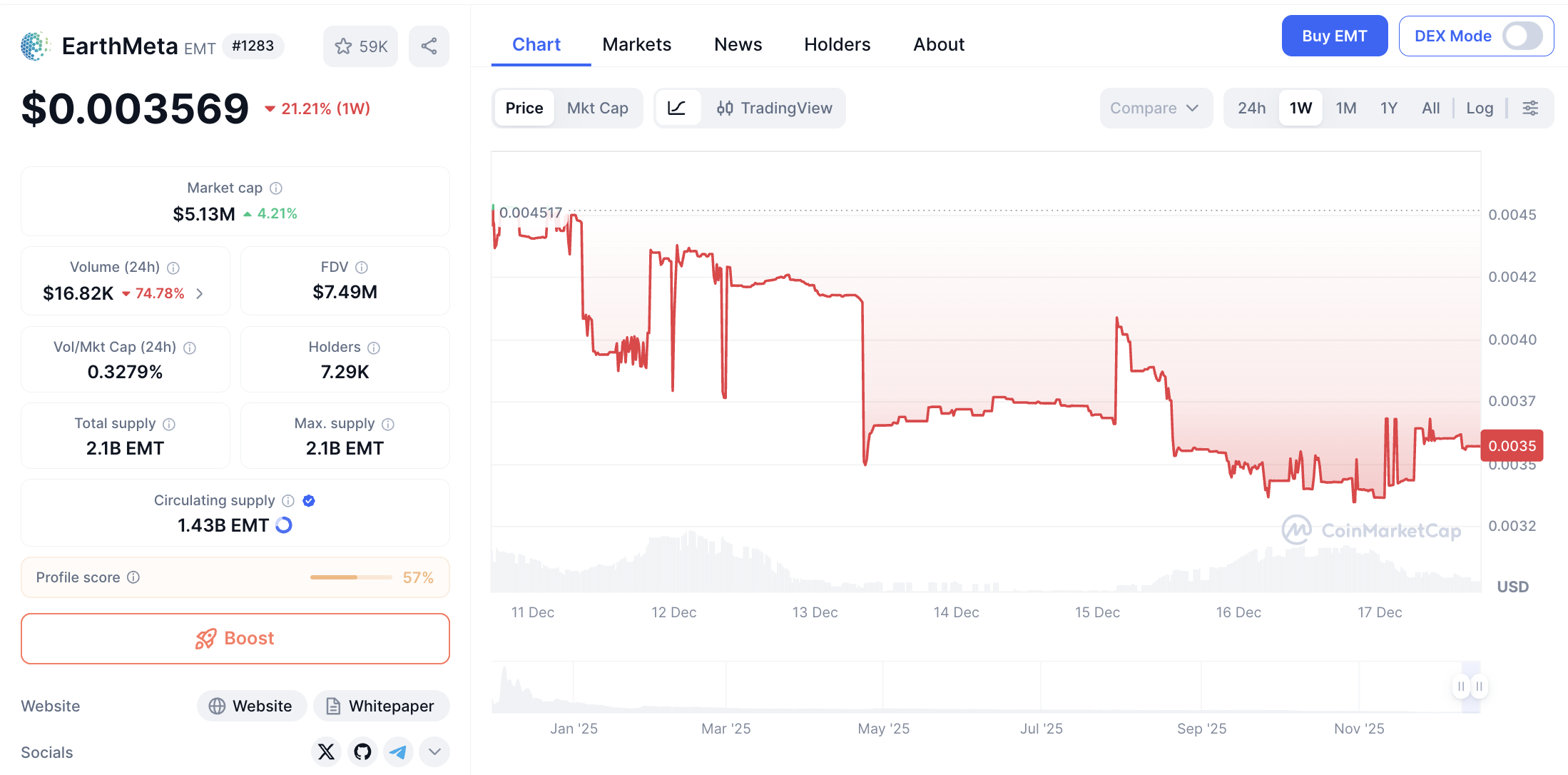This screenshot has width=1568, height=775.
Task: Click the star watchlist icon
Action: pos(344,46)
